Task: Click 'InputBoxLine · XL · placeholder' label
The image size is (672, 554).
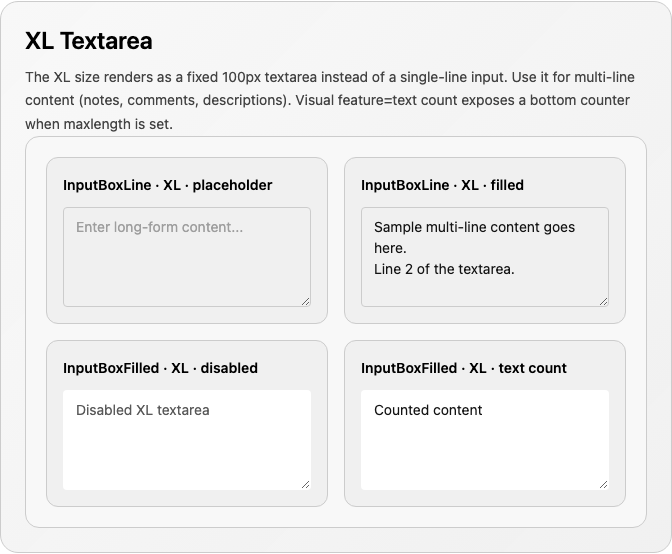Action: [168, 185]
